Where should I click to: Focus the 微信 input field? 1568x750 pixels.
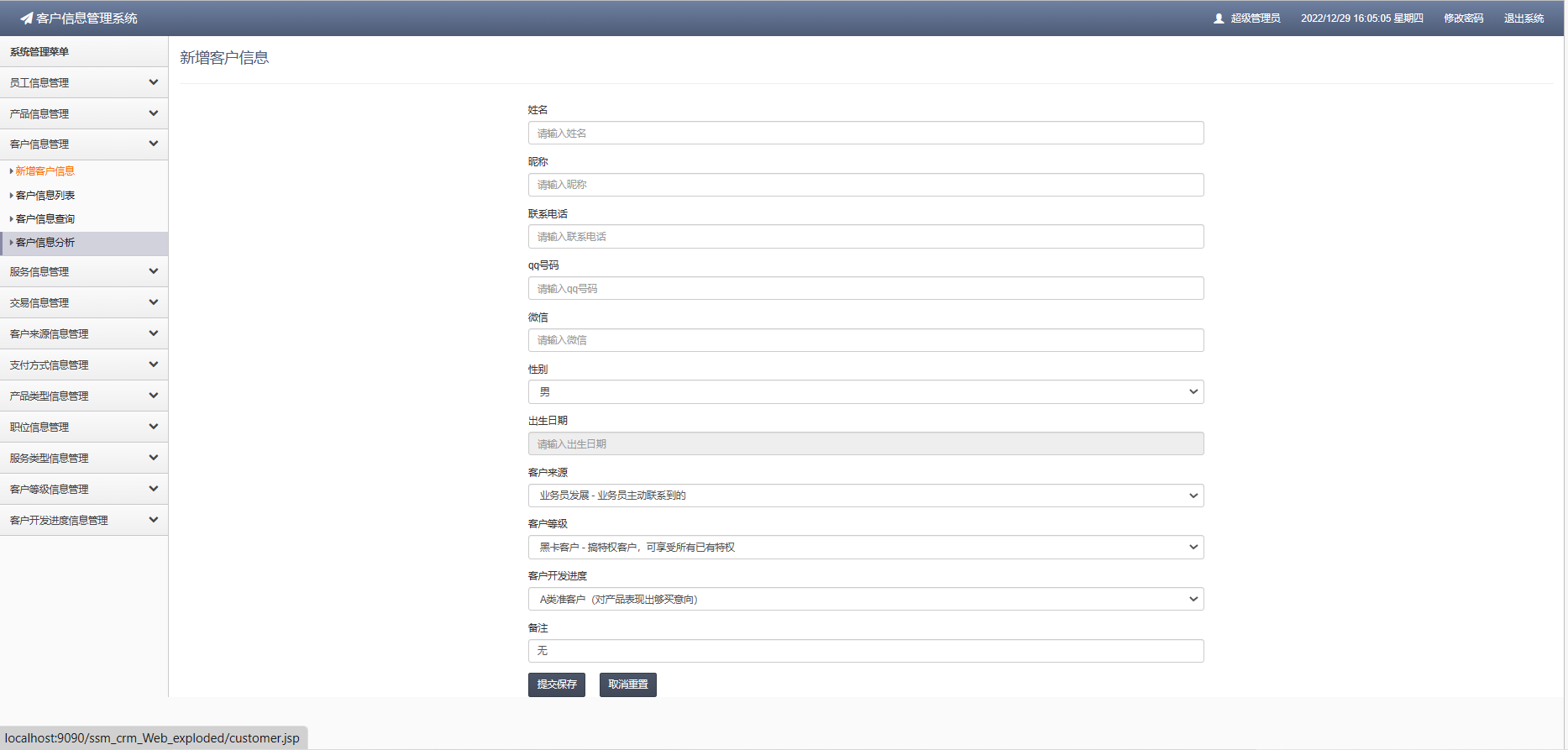(x=866, y=340)
